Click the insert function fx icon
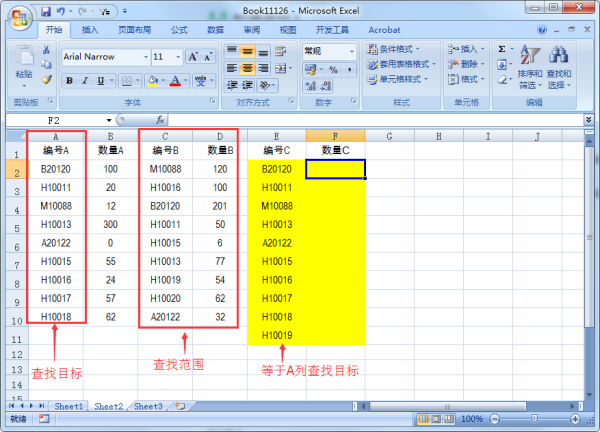600x432 pixels. (x=160, y=119)
